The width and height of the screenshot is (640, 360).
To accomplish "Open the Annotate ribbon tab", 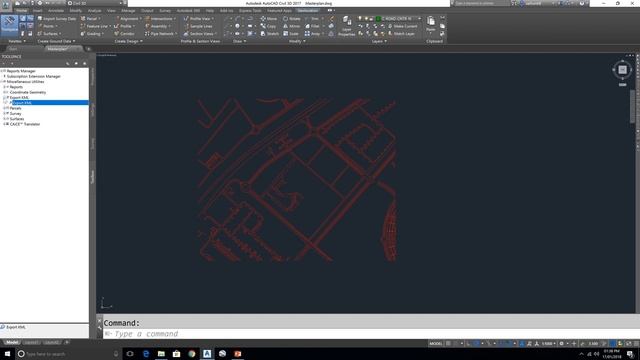I will [x=56, y=11].
